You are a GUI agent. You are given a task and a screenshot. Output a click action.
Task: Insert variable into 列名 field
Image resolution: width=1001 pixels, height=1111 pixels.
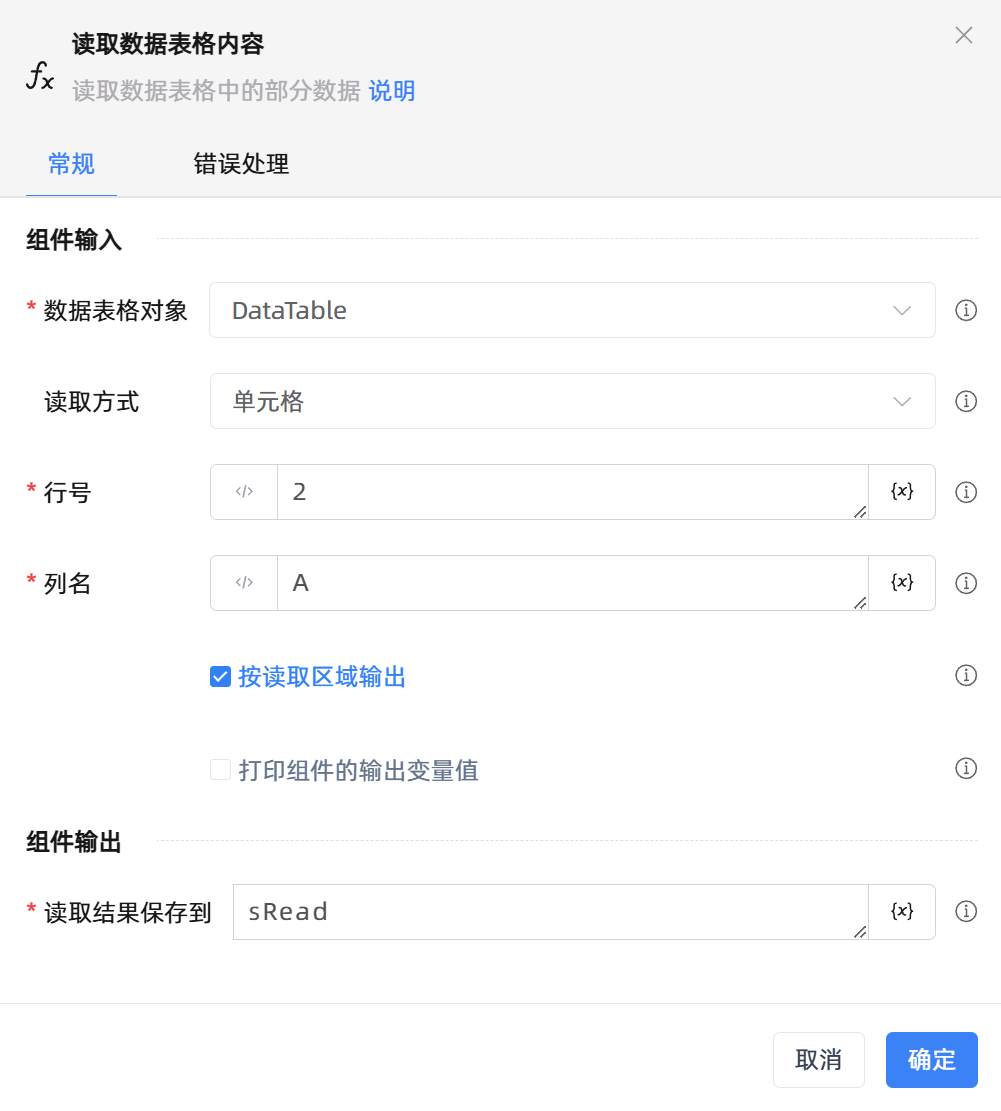pos(902,582)
